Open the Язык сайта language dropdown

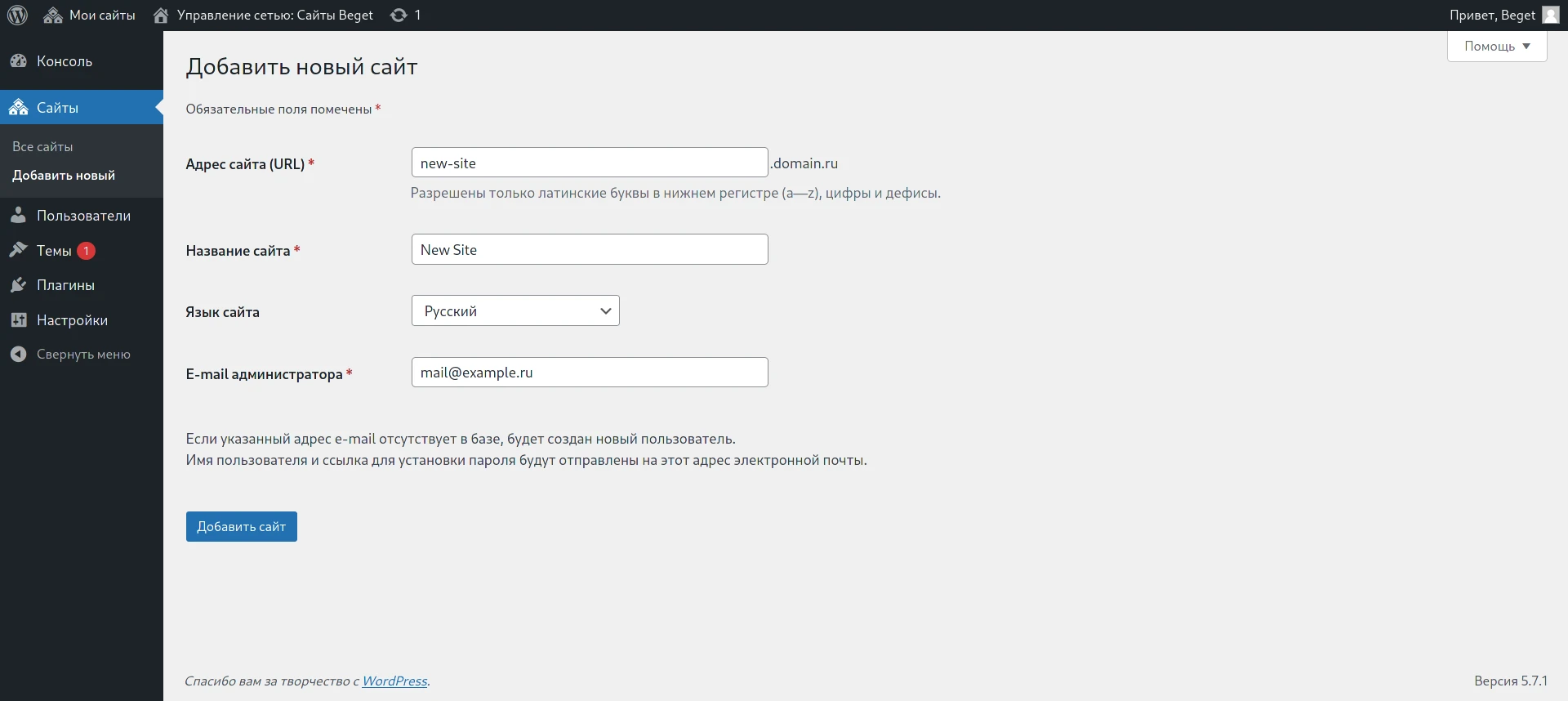coord(515,311)
